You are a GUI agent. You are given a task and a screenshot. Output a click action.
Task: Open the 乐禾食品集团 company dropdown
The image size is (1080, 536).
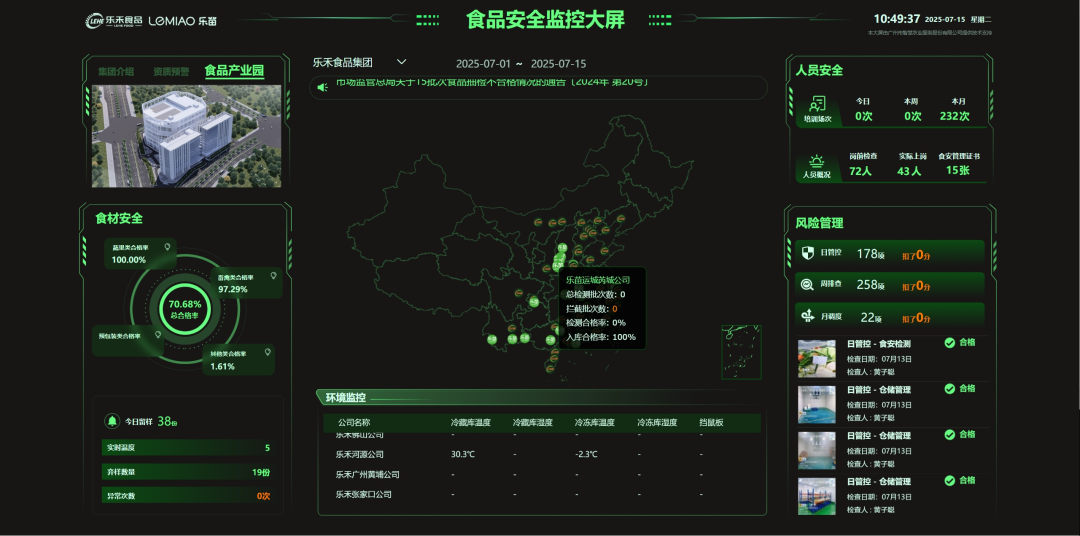[359, 63]
